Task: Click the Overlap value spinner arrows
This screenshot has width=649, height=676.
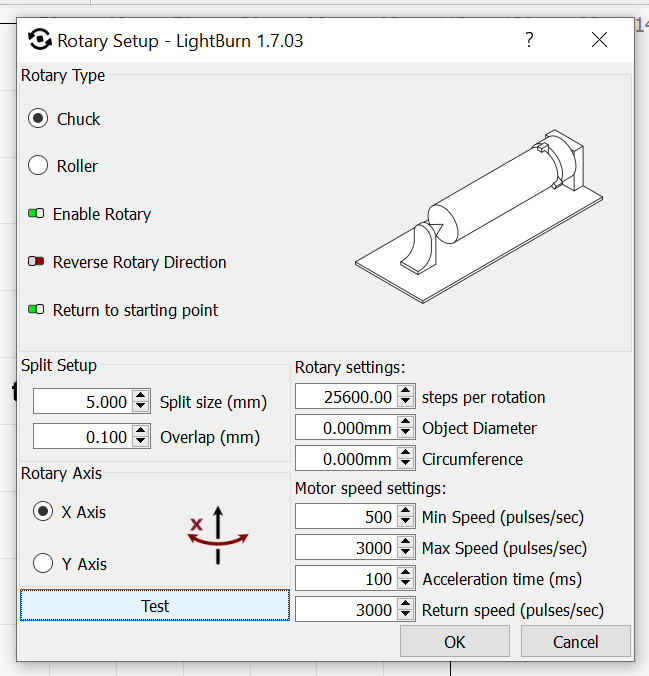Action: (141, 437)
